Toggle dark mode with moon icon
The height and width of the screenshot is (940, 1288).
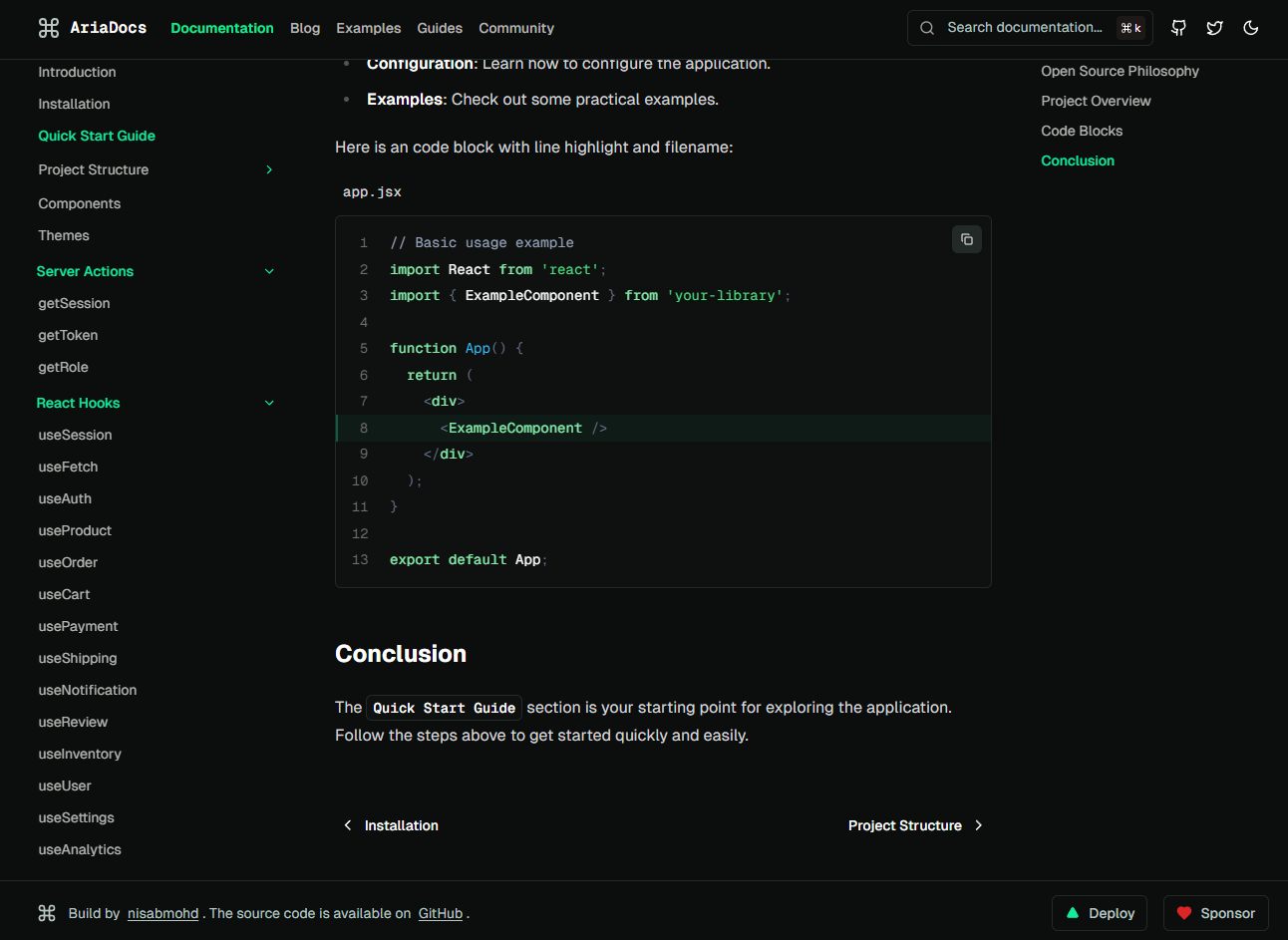(1250, 28)
